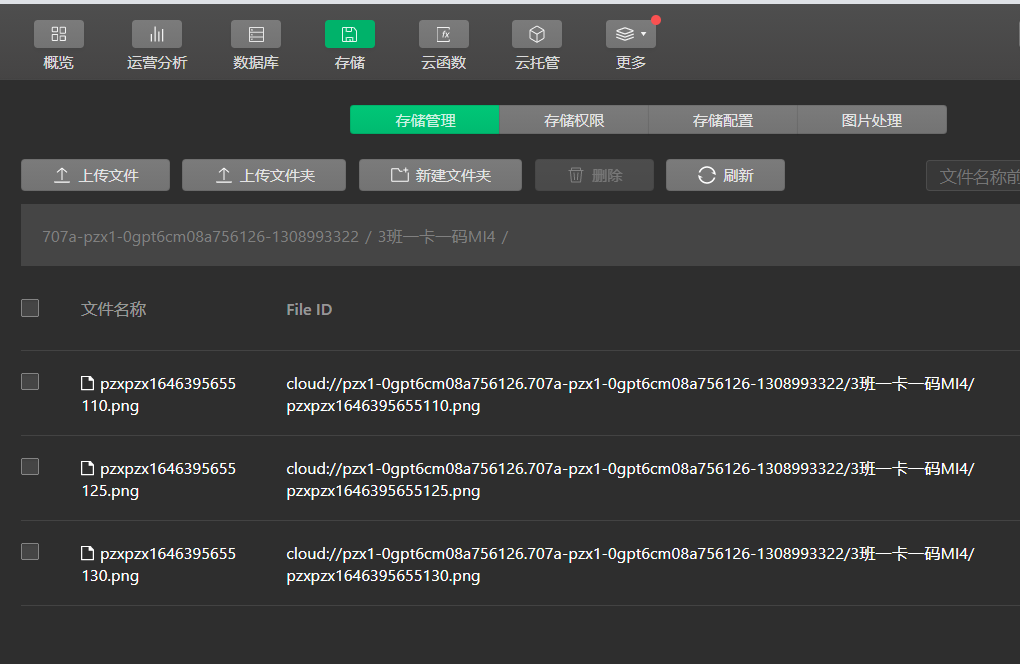Open file name pzxpzx1646395655130.png
1020x664 pixels.
click(159, 564)
